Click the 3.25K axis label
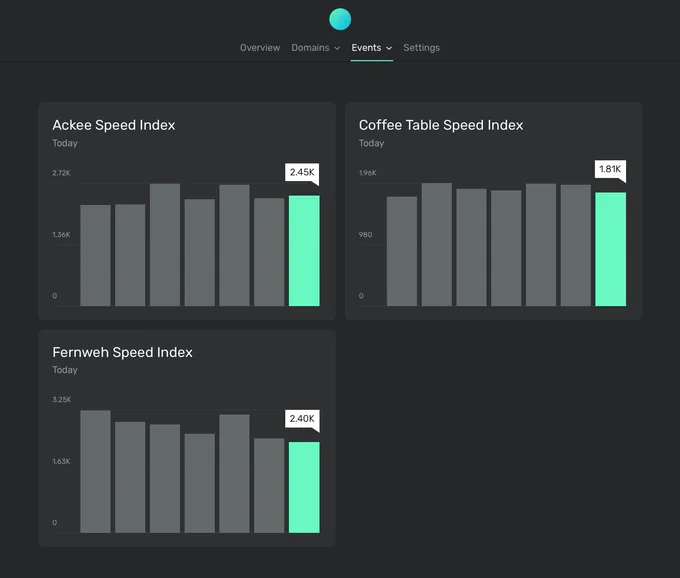The width and height of the screenshot is (680, 578). click(x=62, y=399)
